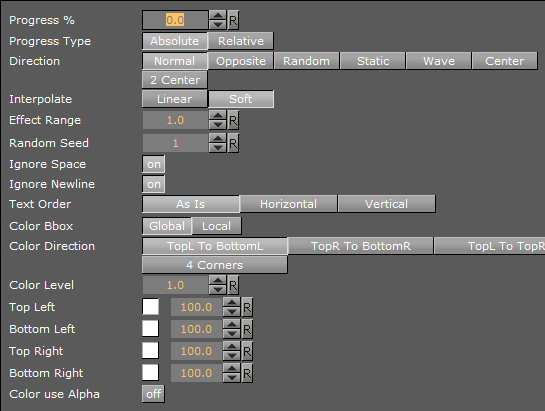545x411 pixels.
Task: Open Bottom Right color swatch
Action: [151, 372]
